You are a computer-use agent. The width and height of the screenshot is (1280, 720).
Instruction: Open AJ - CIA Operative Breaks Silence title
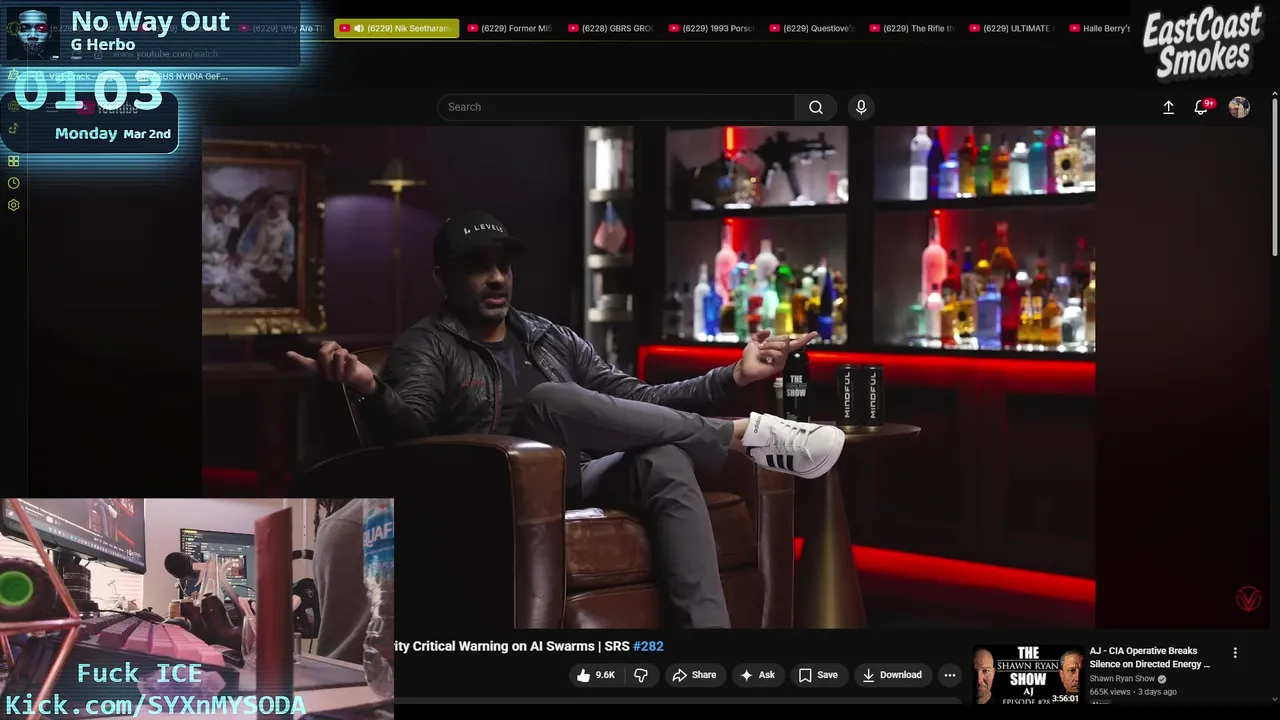click(1150, 657)
